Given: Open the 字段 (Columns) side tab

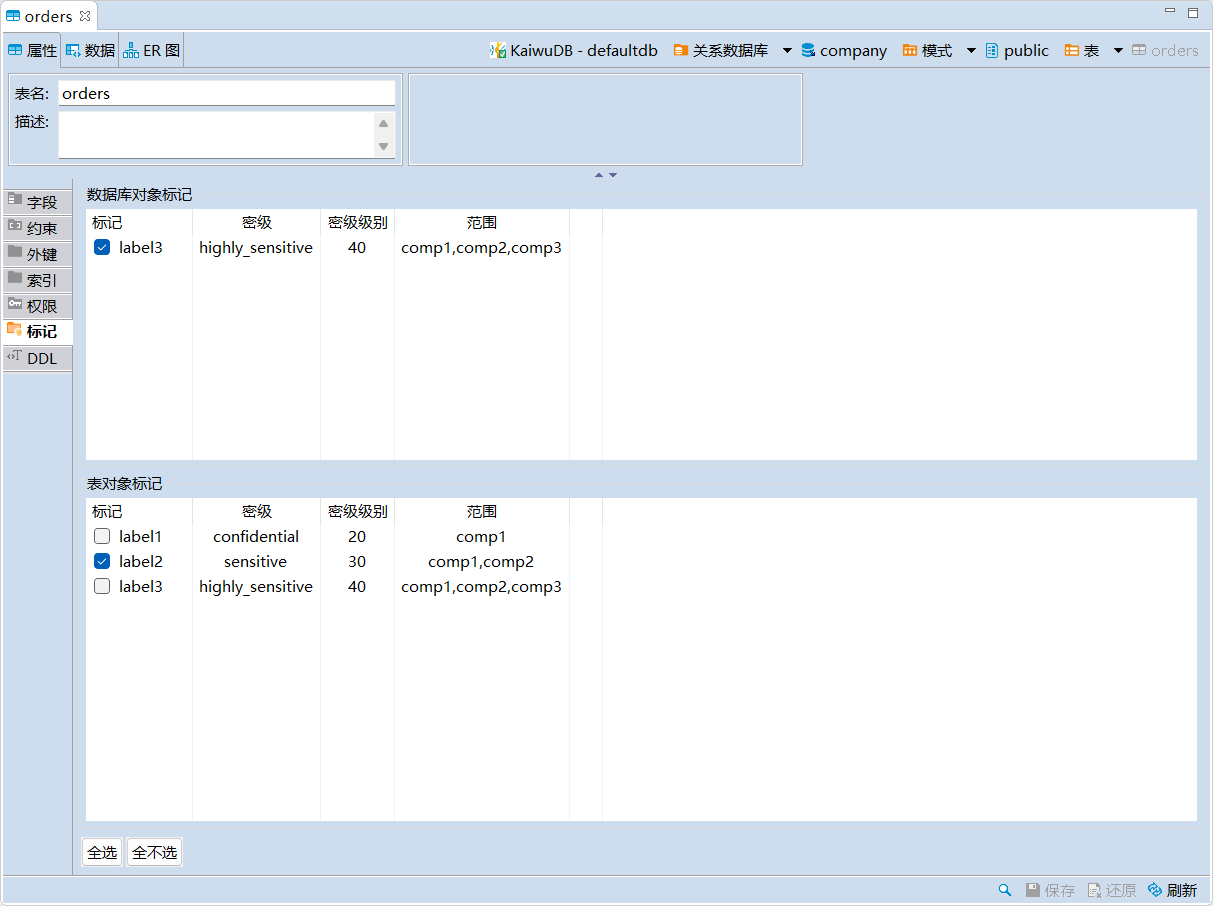Looking at the screenshot, I should (x=38, y=202).
